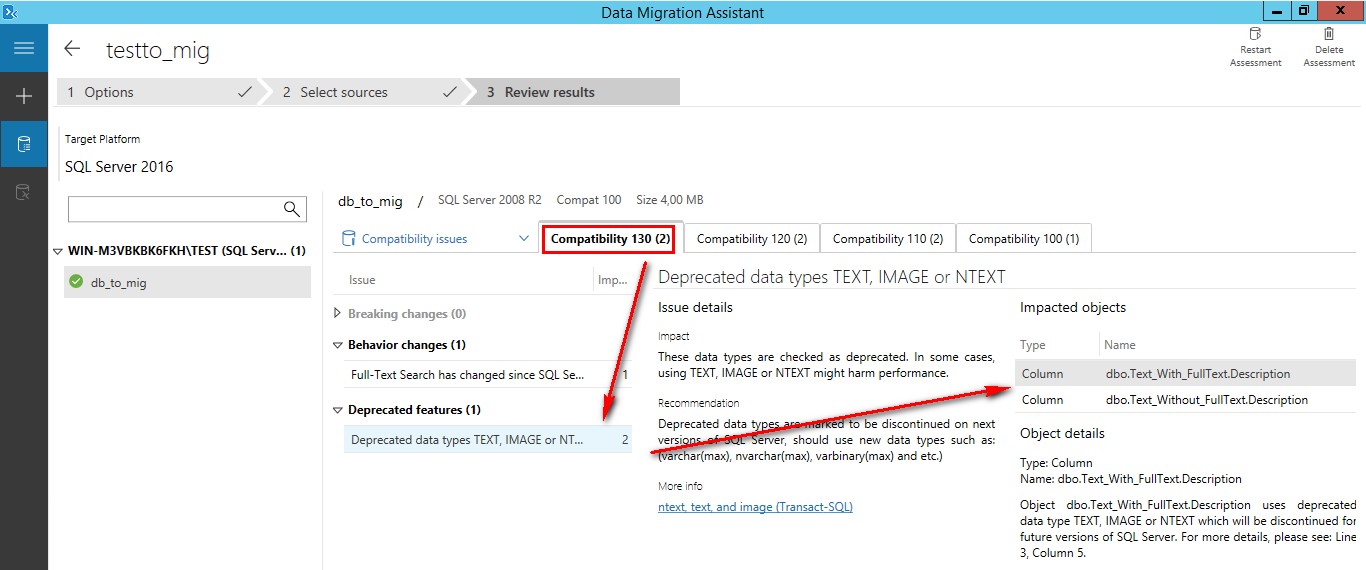The width and height of the screenshot is (1366, 570).
Task: Click the SQL Server 2008 R2 label
Action: 490,201
